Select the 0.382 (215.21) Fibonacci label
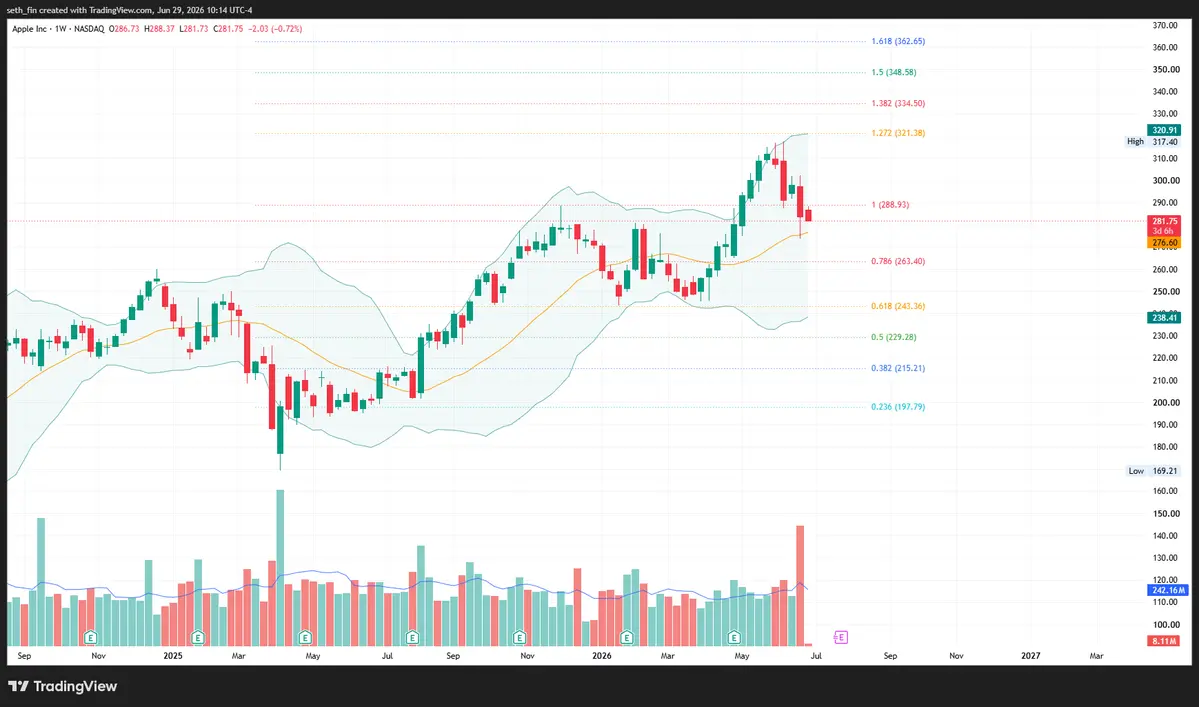The image size is (1199, 707). [898, 368]
